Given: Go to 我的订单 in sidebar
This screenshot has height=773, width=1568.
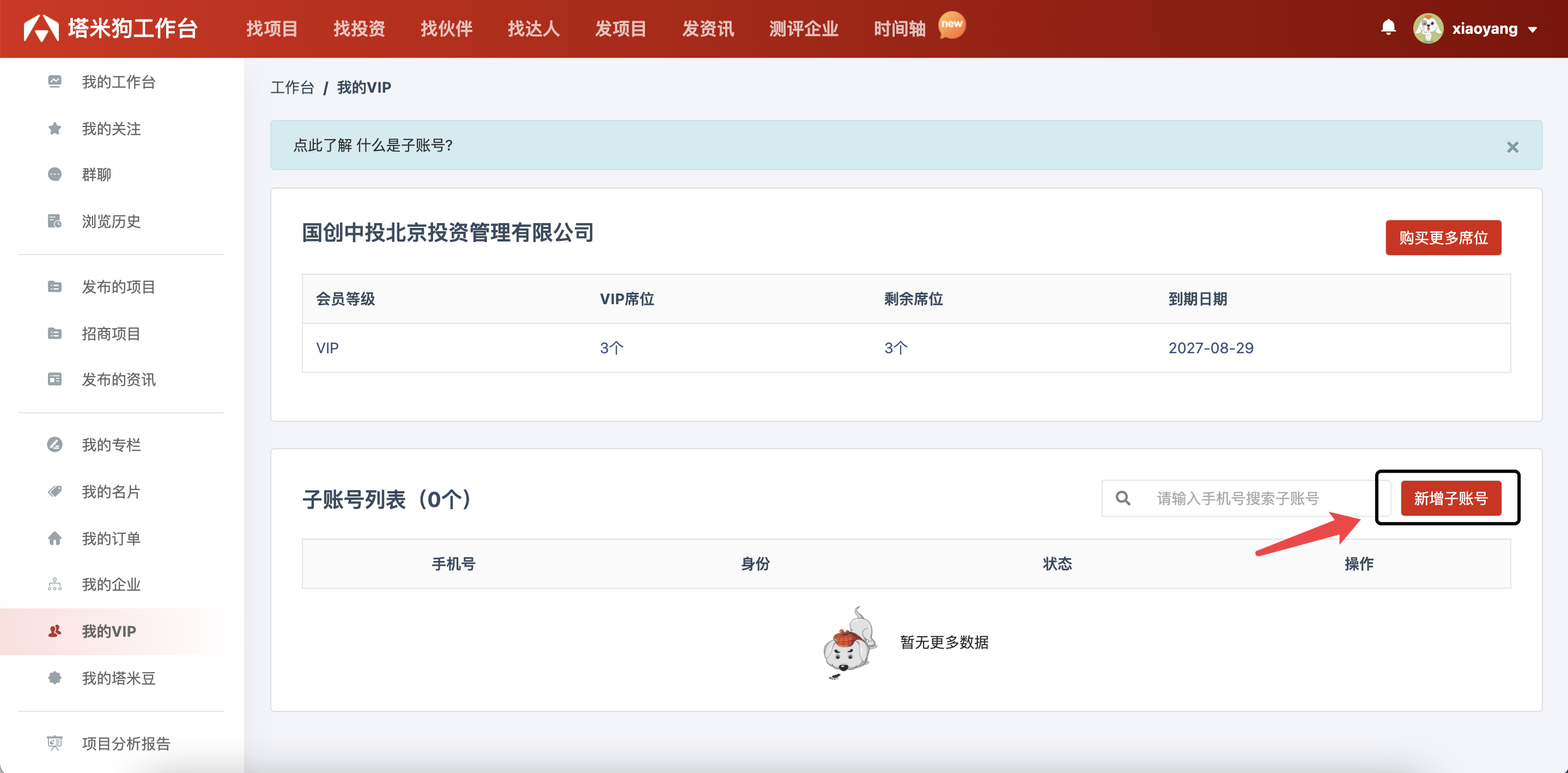Looking at the screenshot, I should tap(111, 539).
